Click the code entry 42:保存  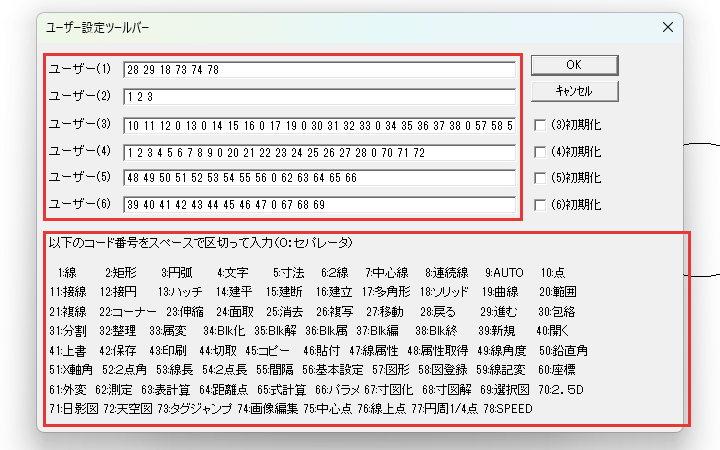point(118,351)
